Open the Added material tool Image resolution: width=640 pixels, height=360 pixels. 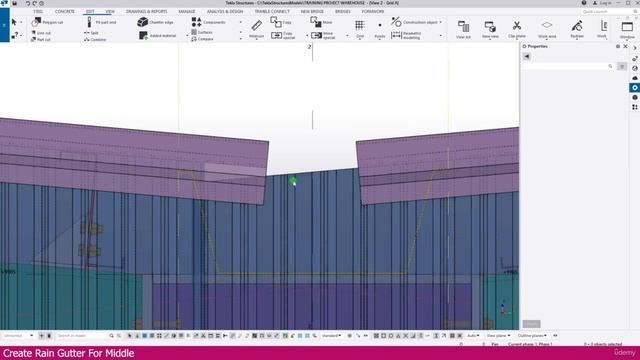[158, 36]
